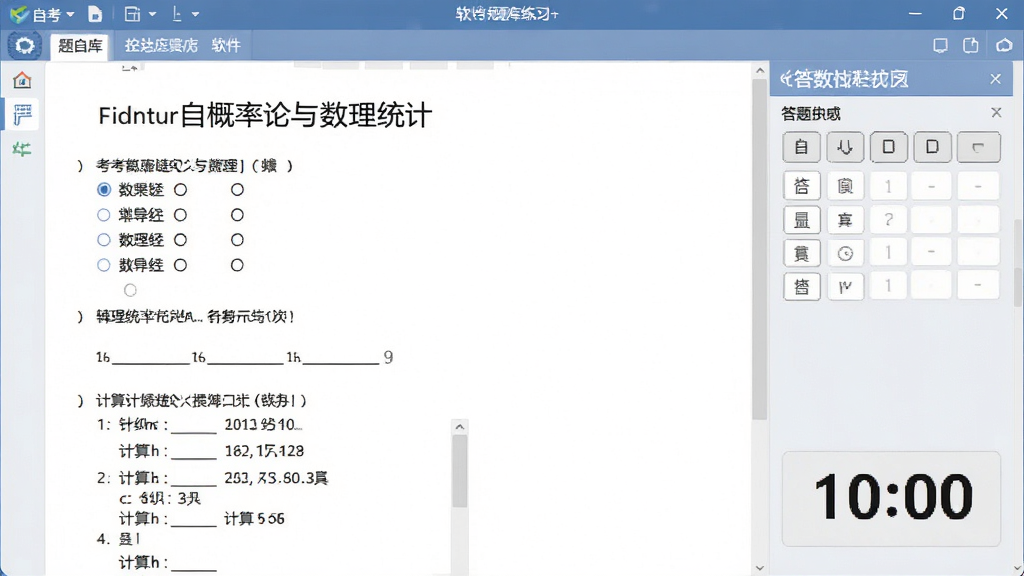This screenshot has height=576, width=1024.
Task: Open the second tab next to 题自库
Action: pyautogui.click(x=161, y=45)
